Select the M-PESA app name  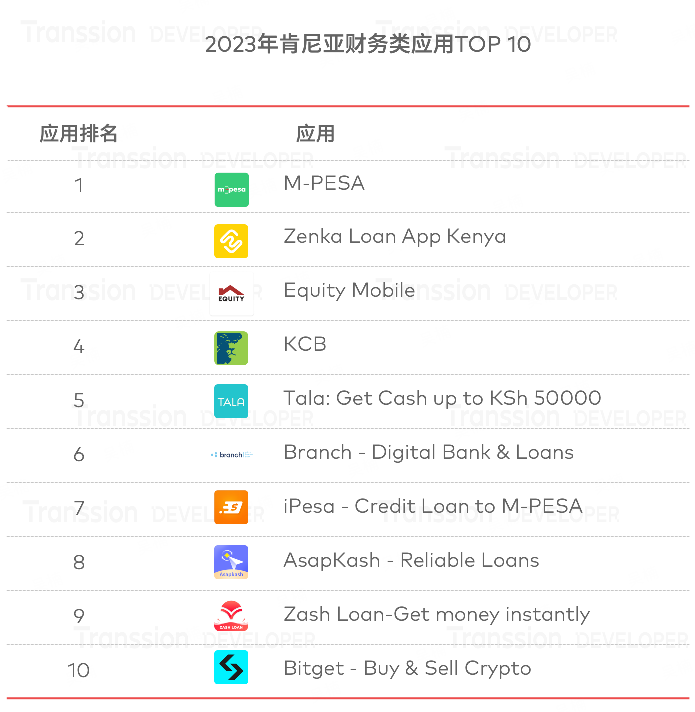pos(324,183)
